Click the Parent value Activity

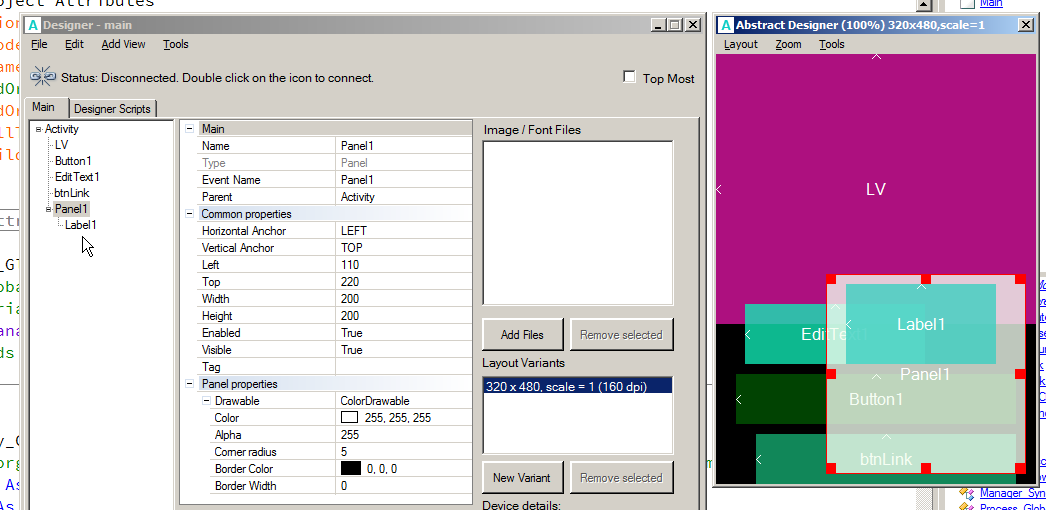[403, 197]
